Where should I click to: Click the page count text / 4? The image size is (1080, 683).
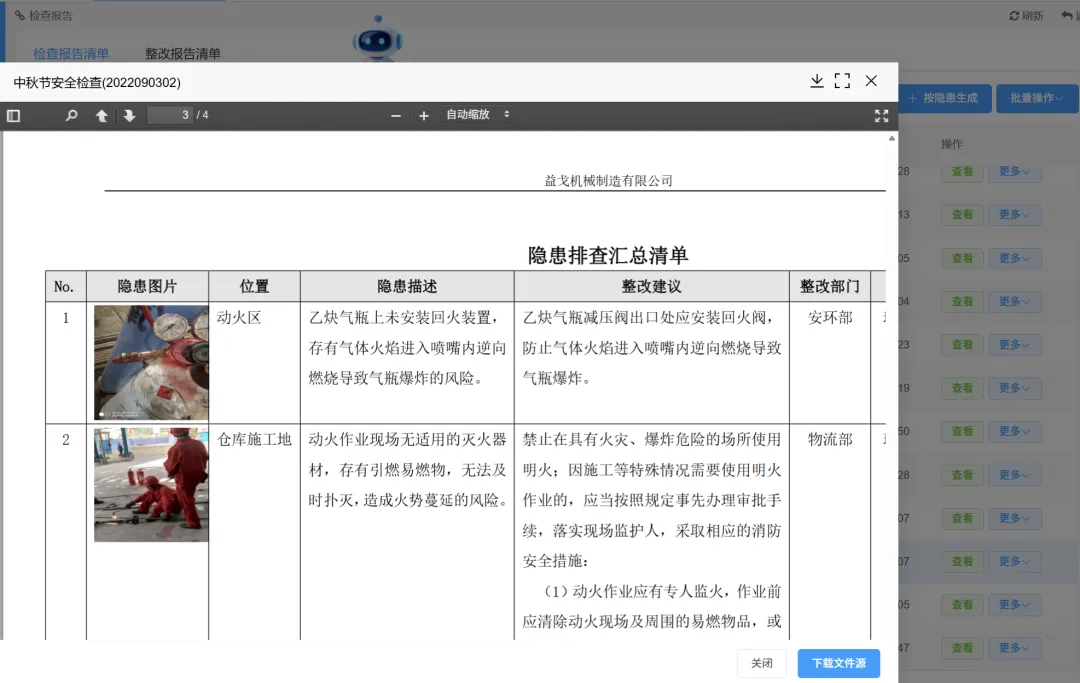point(202,115)
